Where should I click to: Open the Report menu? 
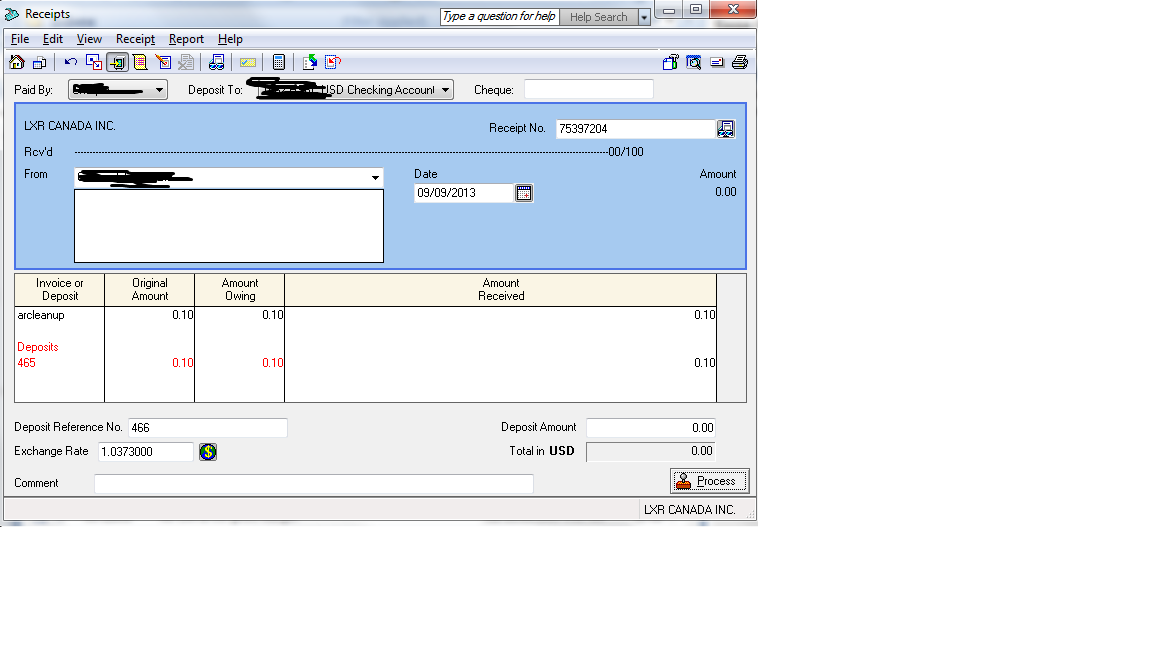pyautogui.click(x=186, y=39)
